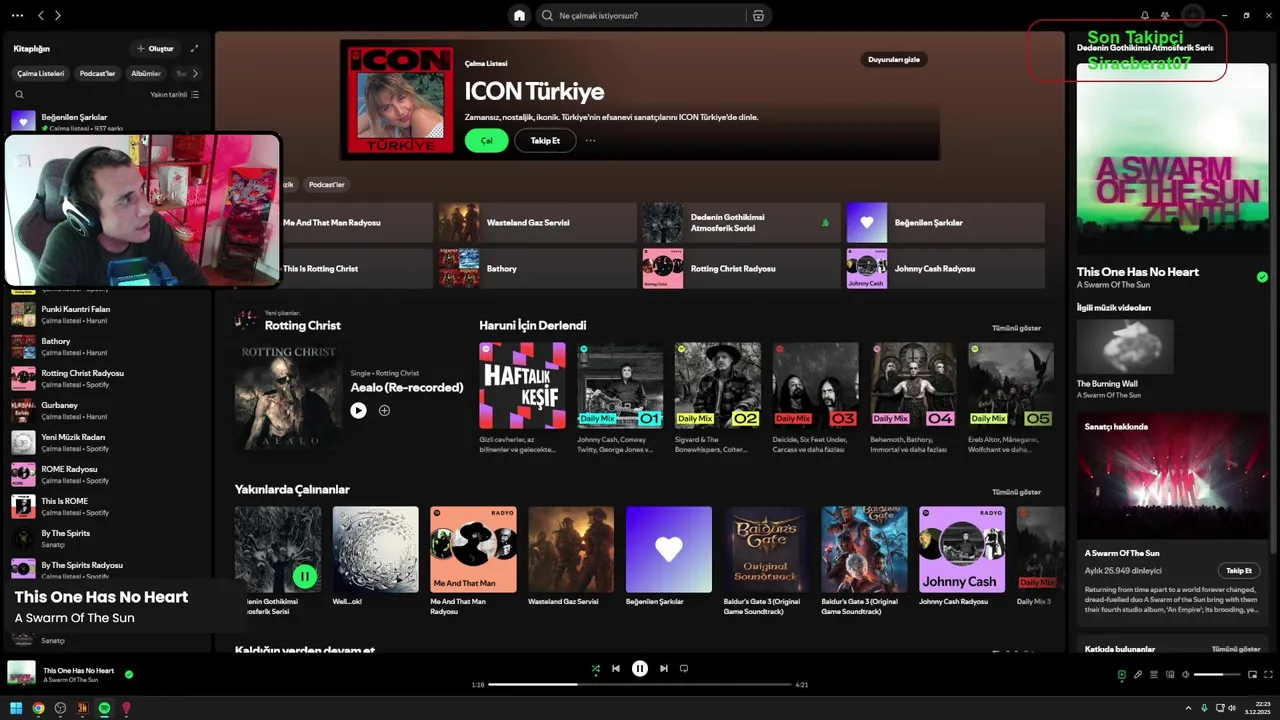Image resolution: width=1280 pixels, height=720 pixels.
Task: Switch to full screen player icon
Action: tap(1269, 675)
